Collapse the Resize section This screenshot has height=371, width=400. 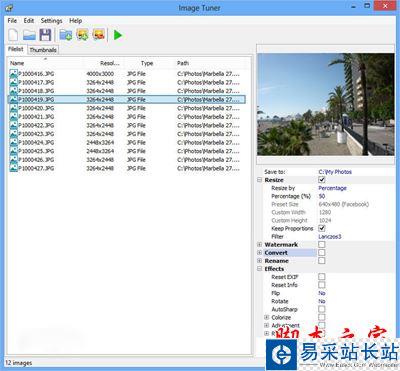point(259,180)
